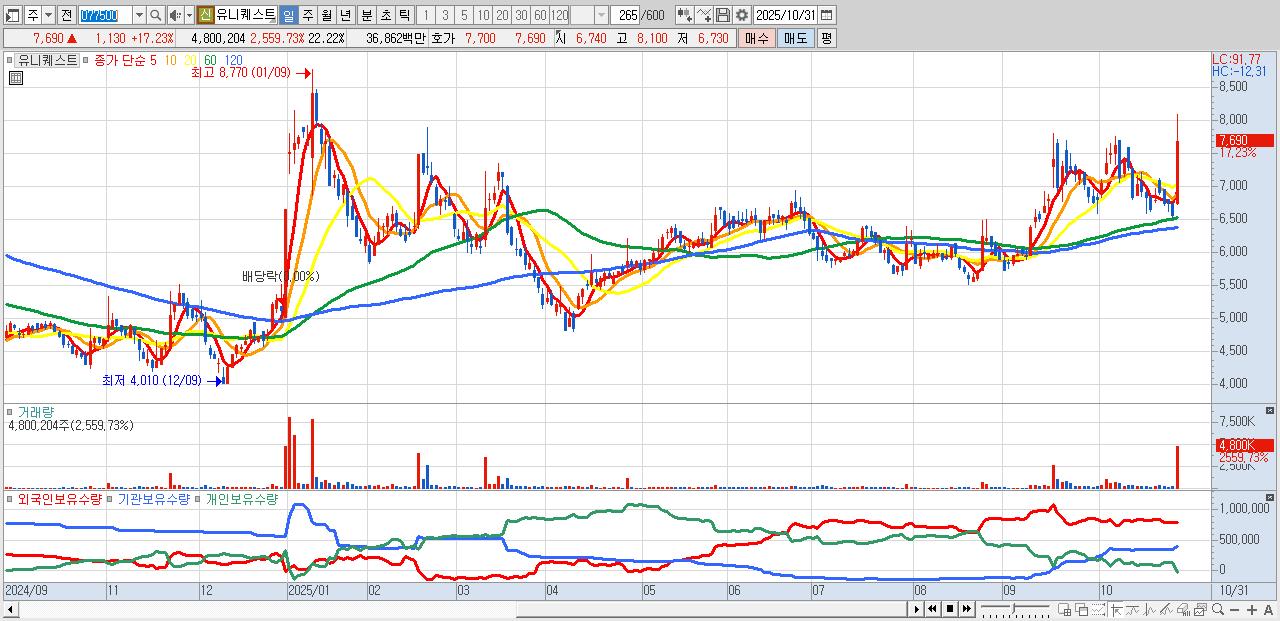Click the red 7,690 price marker on axis
This screenshot has width=1280, height=621.
point(1244,140)
